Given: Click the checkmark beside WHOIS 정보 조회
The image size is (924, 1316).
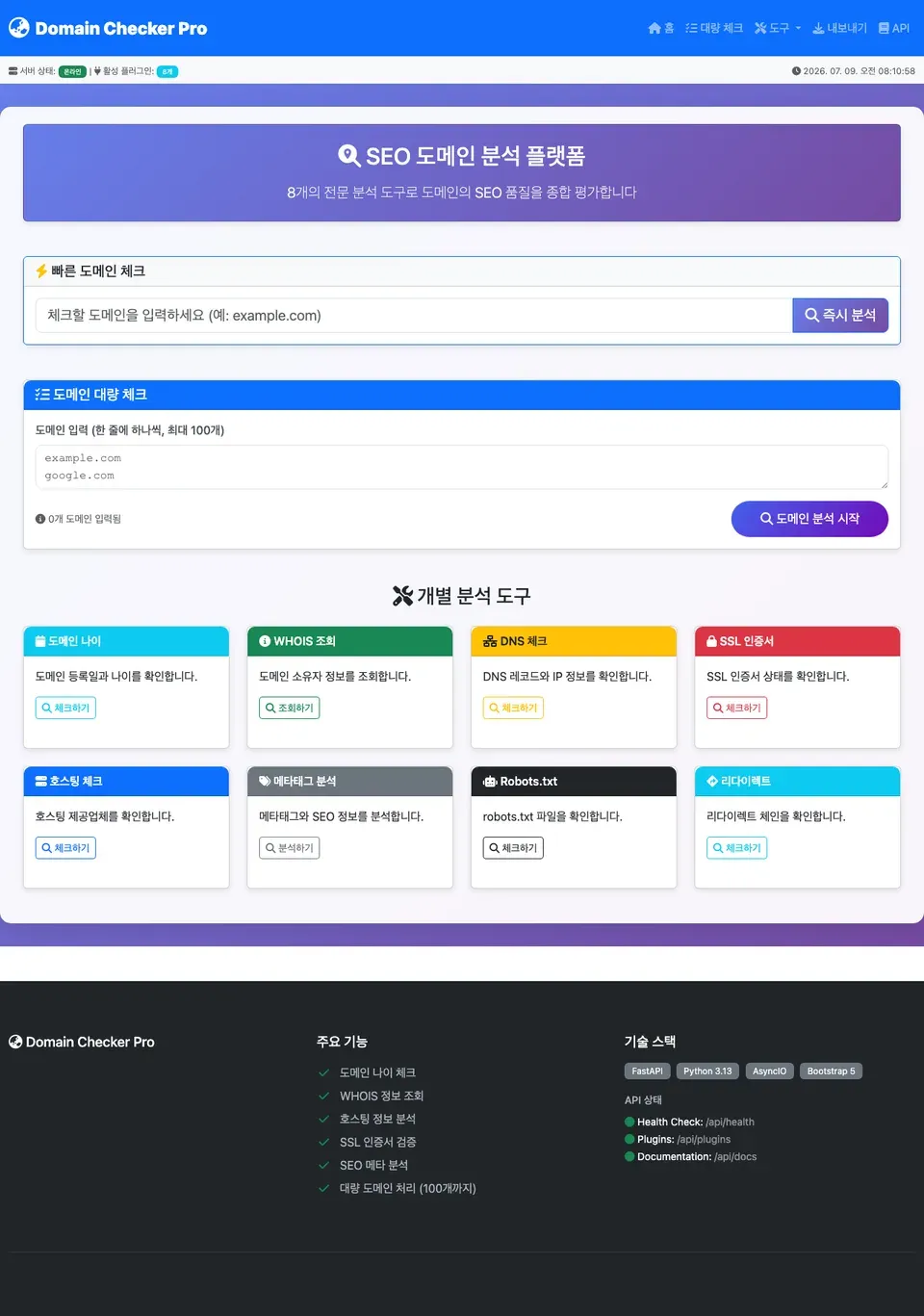Looking at the screenshot, I should click(x=324, y=1096).
